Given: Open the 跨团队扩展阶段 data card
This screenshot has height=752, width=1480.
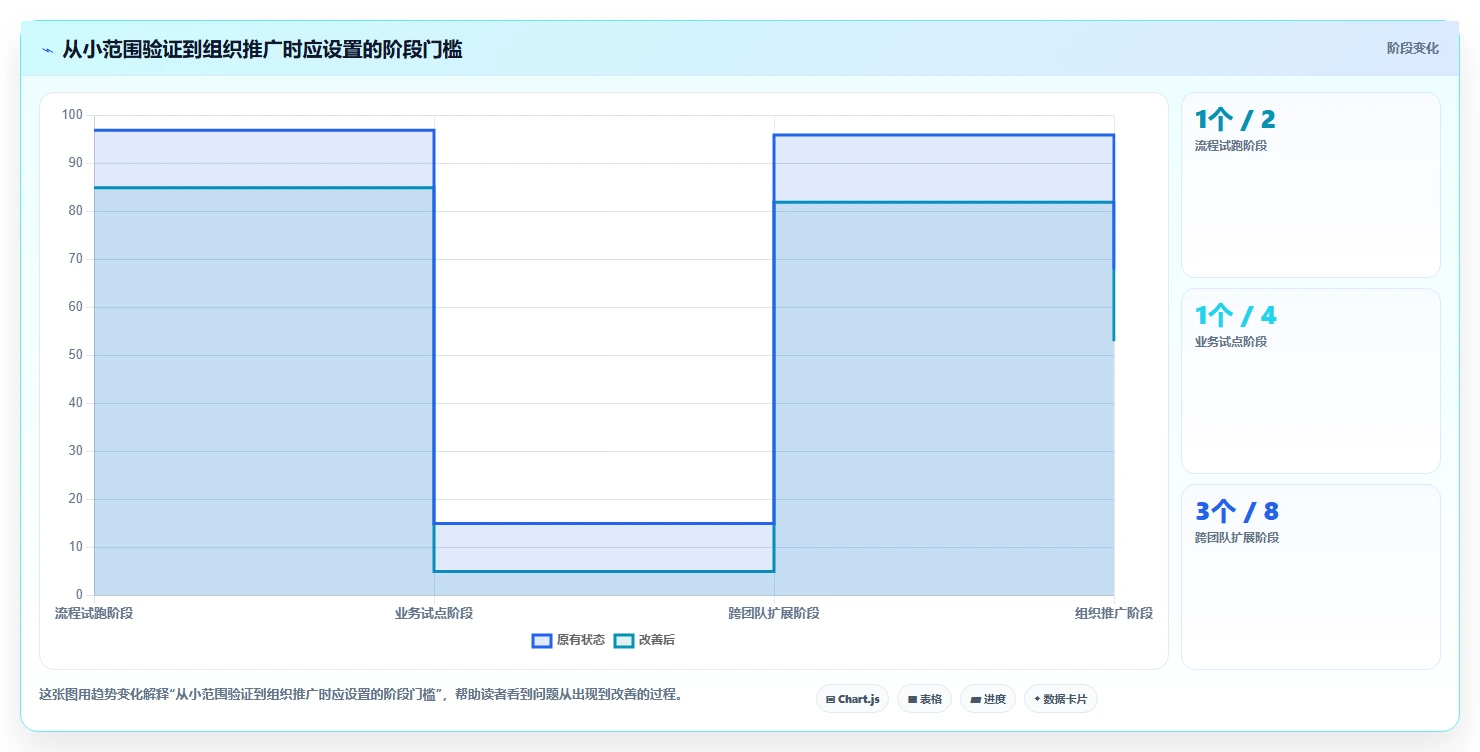Looking at the screenshot, I should click(x=1310, y=577).
